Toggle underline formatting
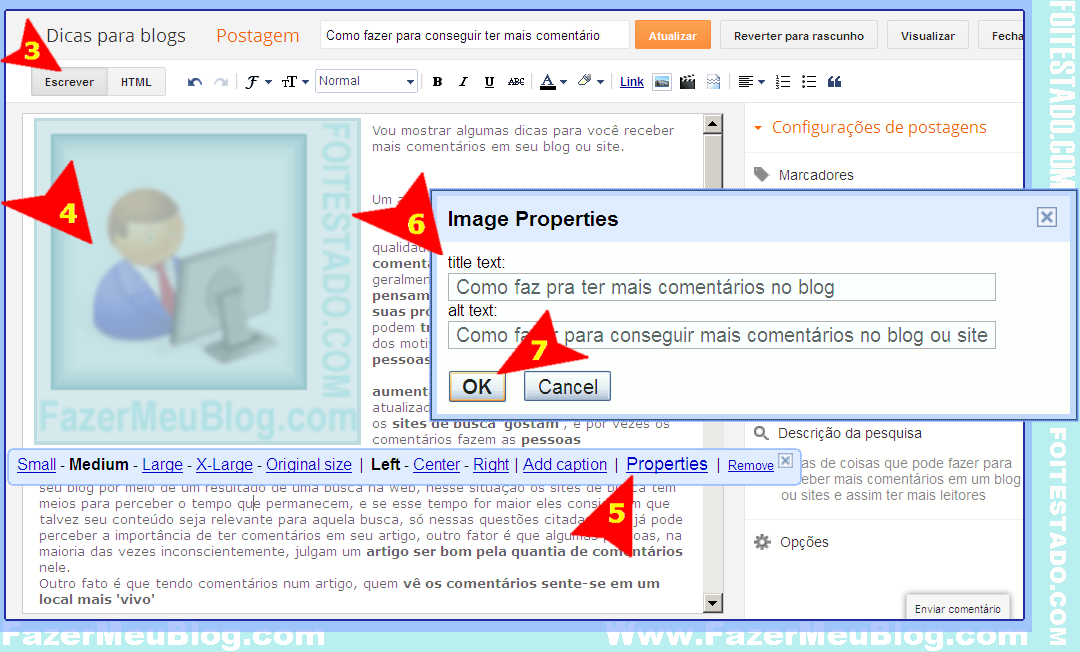Screen dimensions: 1080x652 tap(489, 82)
